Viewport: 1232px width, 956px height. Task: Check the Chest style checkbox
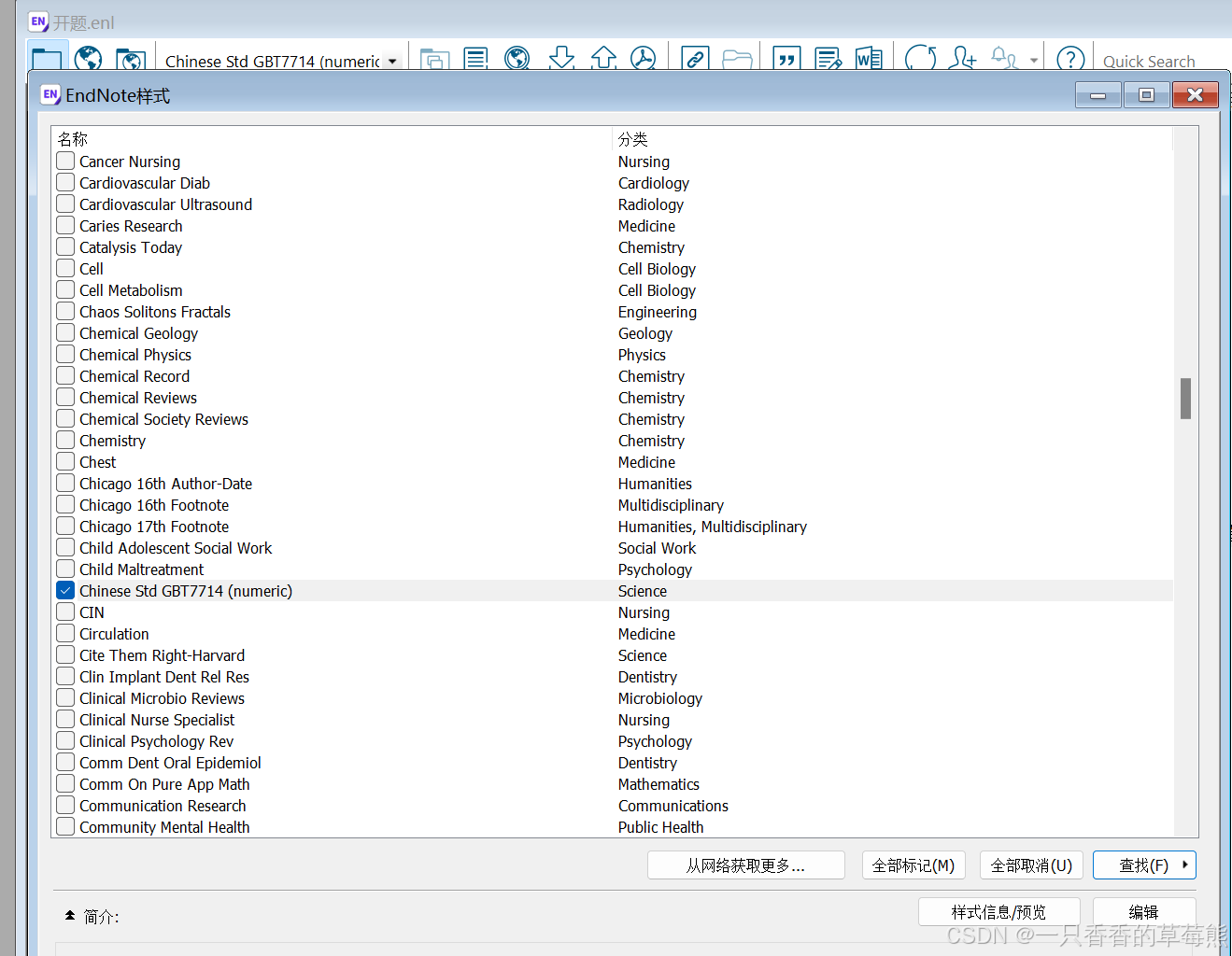point(65,461)
